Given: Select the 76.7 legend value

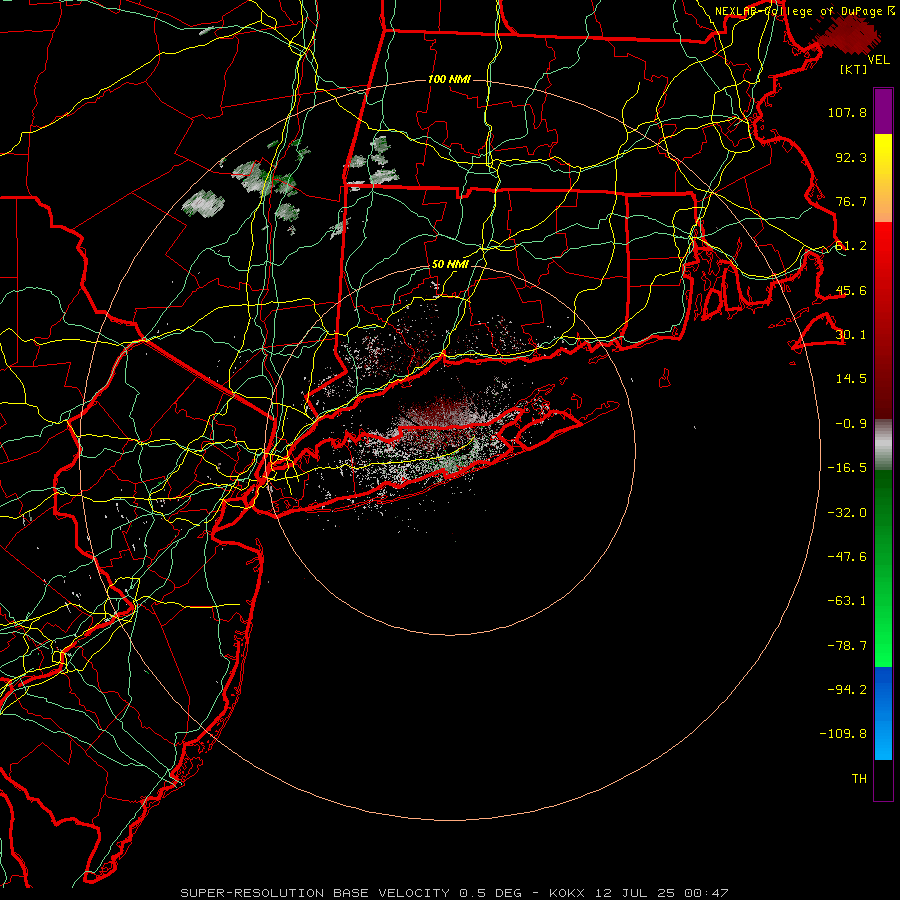Looking at the screenshot, I should point(851,201).
